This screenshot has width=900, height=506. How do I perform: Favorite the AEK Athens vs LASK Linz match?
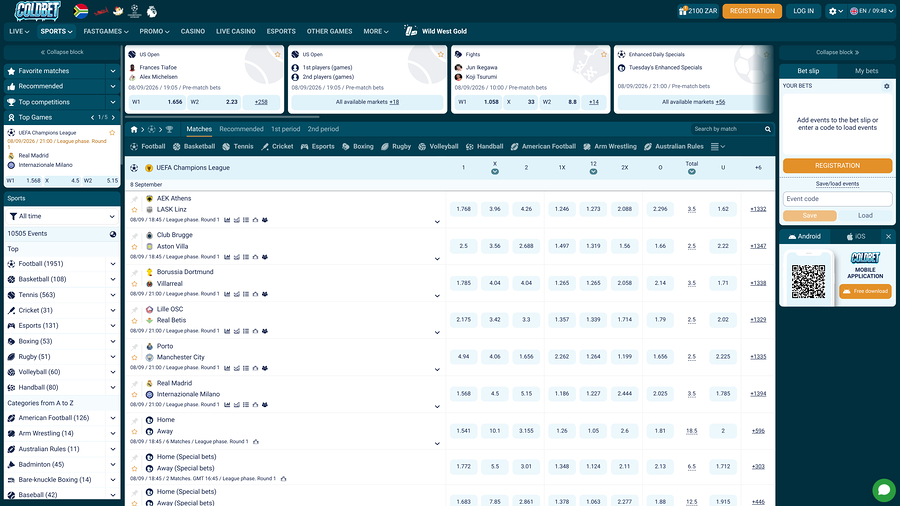click(134, 210)
